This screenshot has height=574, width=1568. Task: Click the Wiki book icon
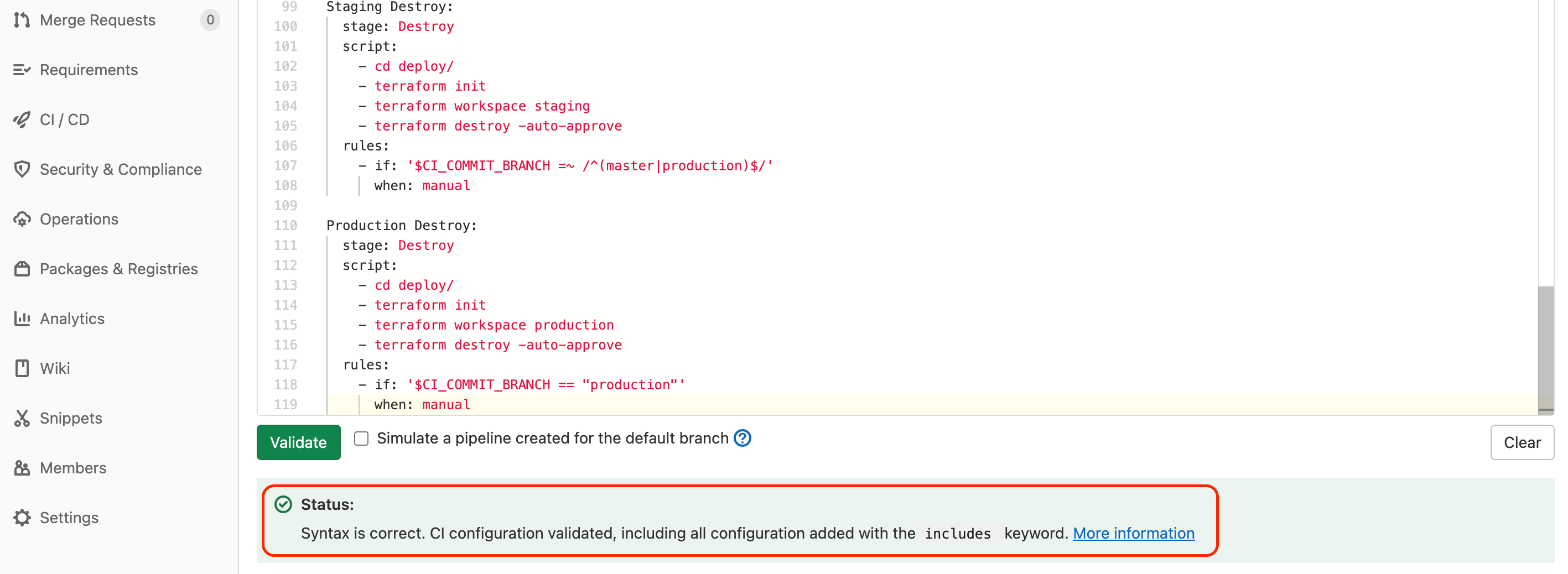tap(22, 368)
